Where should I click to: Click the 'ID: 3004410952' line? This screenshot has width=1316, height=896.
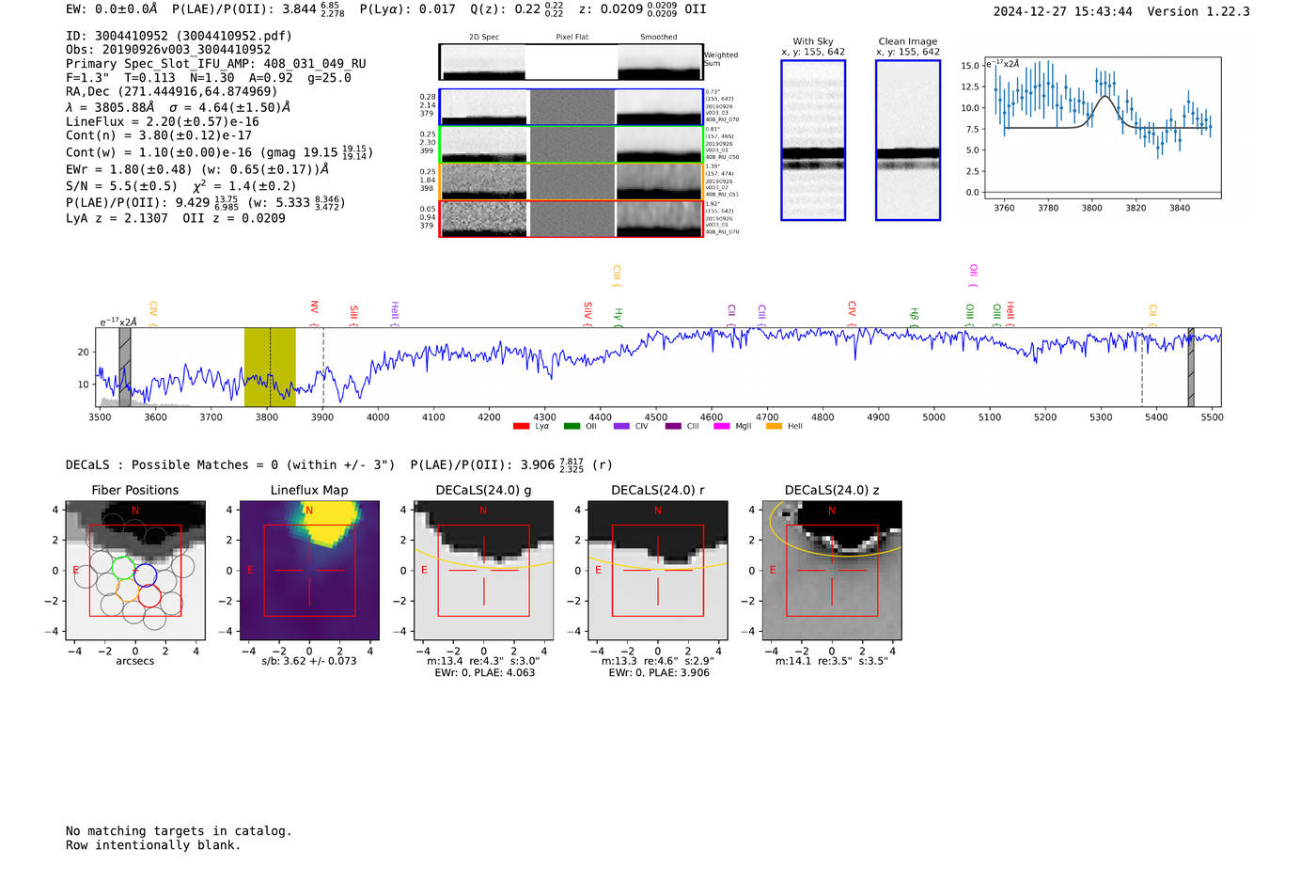[179, 36]
